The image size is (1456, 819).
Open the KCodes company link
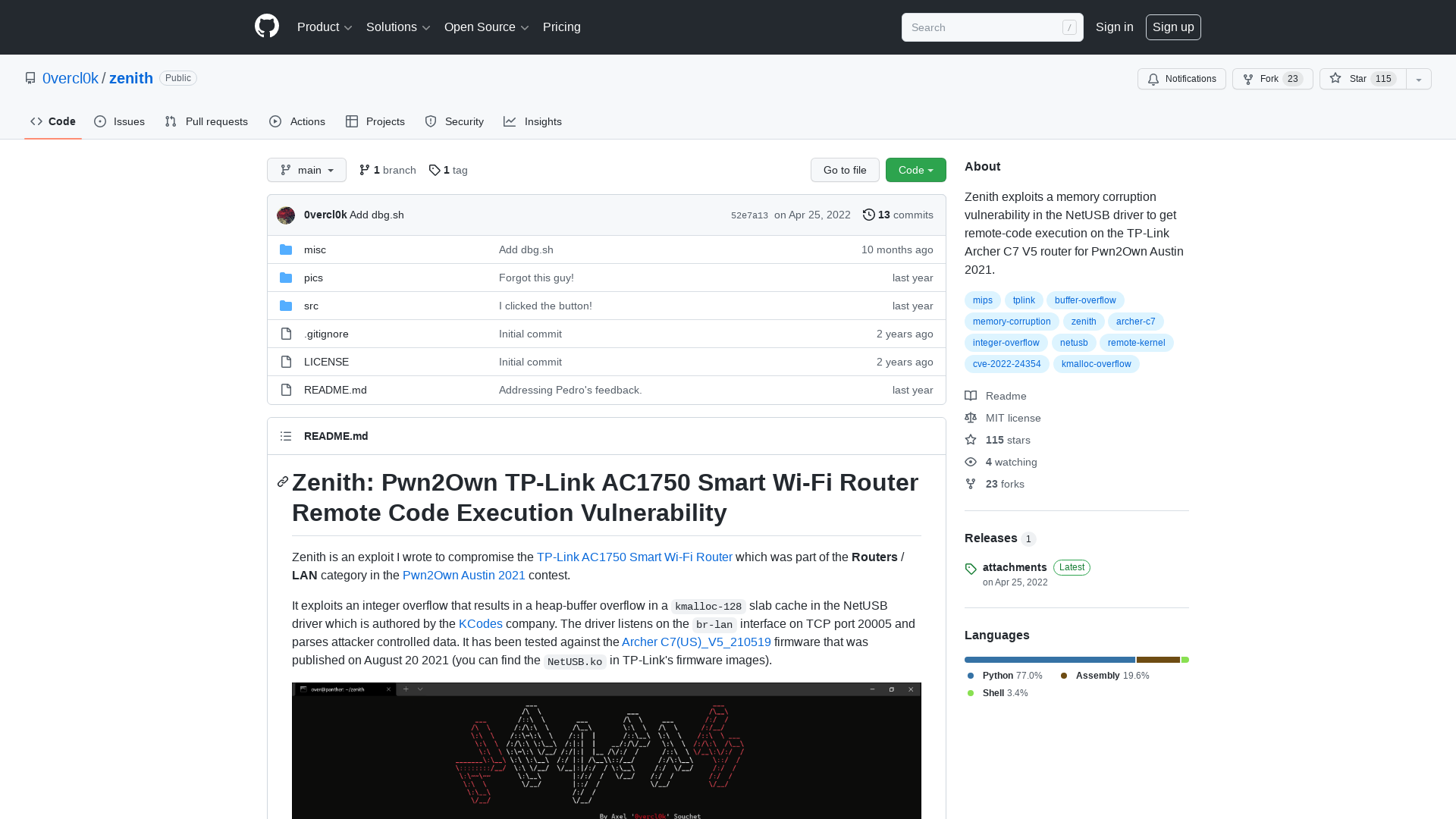pyautogui.click(x=481, y=623)
